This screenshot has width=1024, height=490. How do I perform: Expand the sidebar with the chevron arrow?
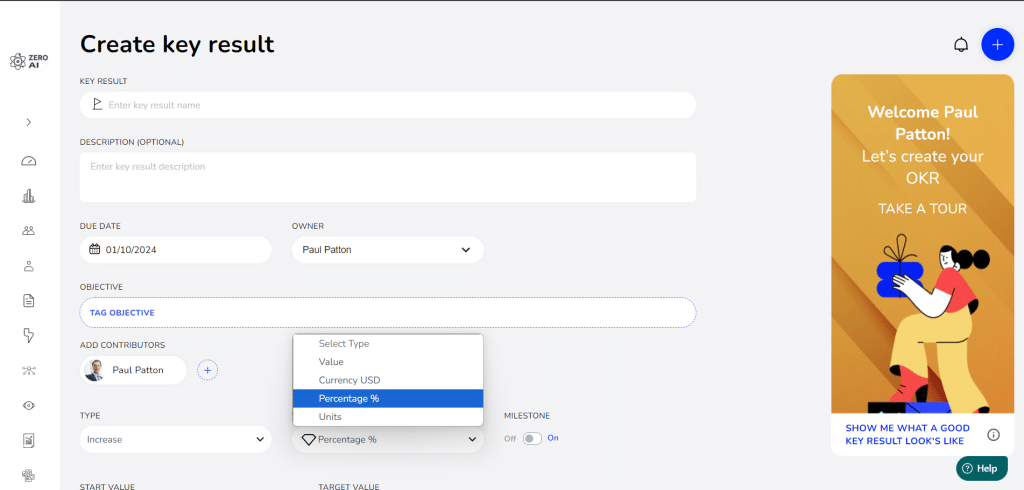point(29,122)
